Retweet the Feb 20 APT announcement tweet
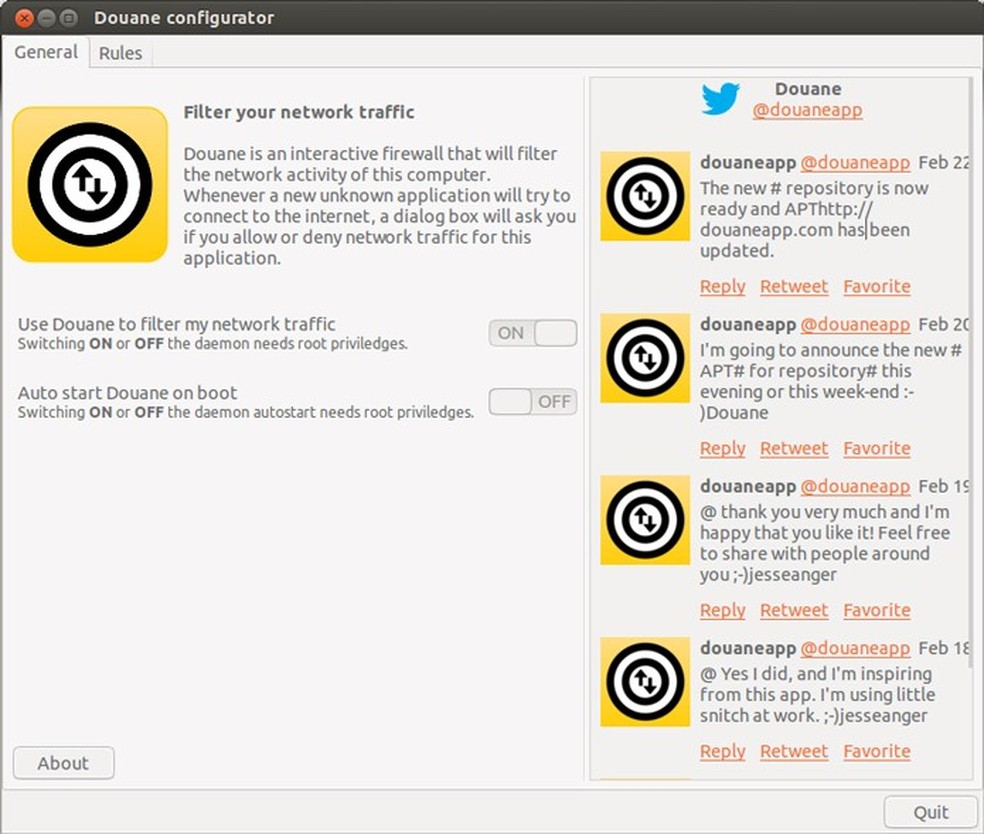Image resolution: width=984 pixels, height=834 pixels. (794, 449)
